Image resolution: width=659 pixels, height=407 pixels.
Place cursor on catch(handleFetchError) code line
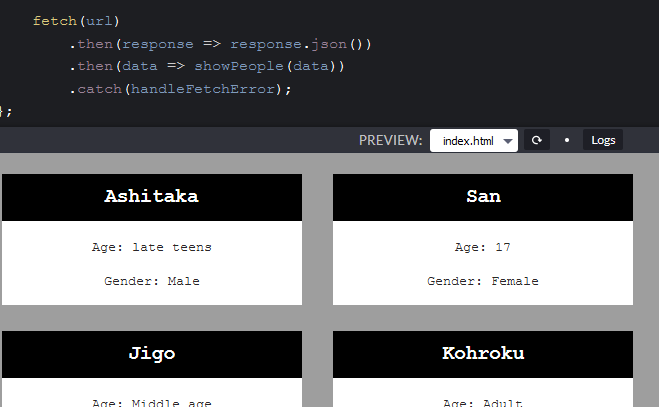click(180, 89)
